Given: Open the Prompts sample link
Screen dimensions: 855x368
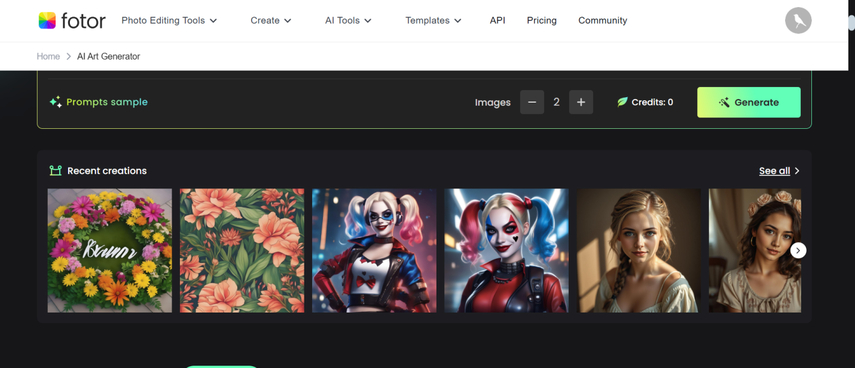Looking at the screenshot, I should (107, 102).
